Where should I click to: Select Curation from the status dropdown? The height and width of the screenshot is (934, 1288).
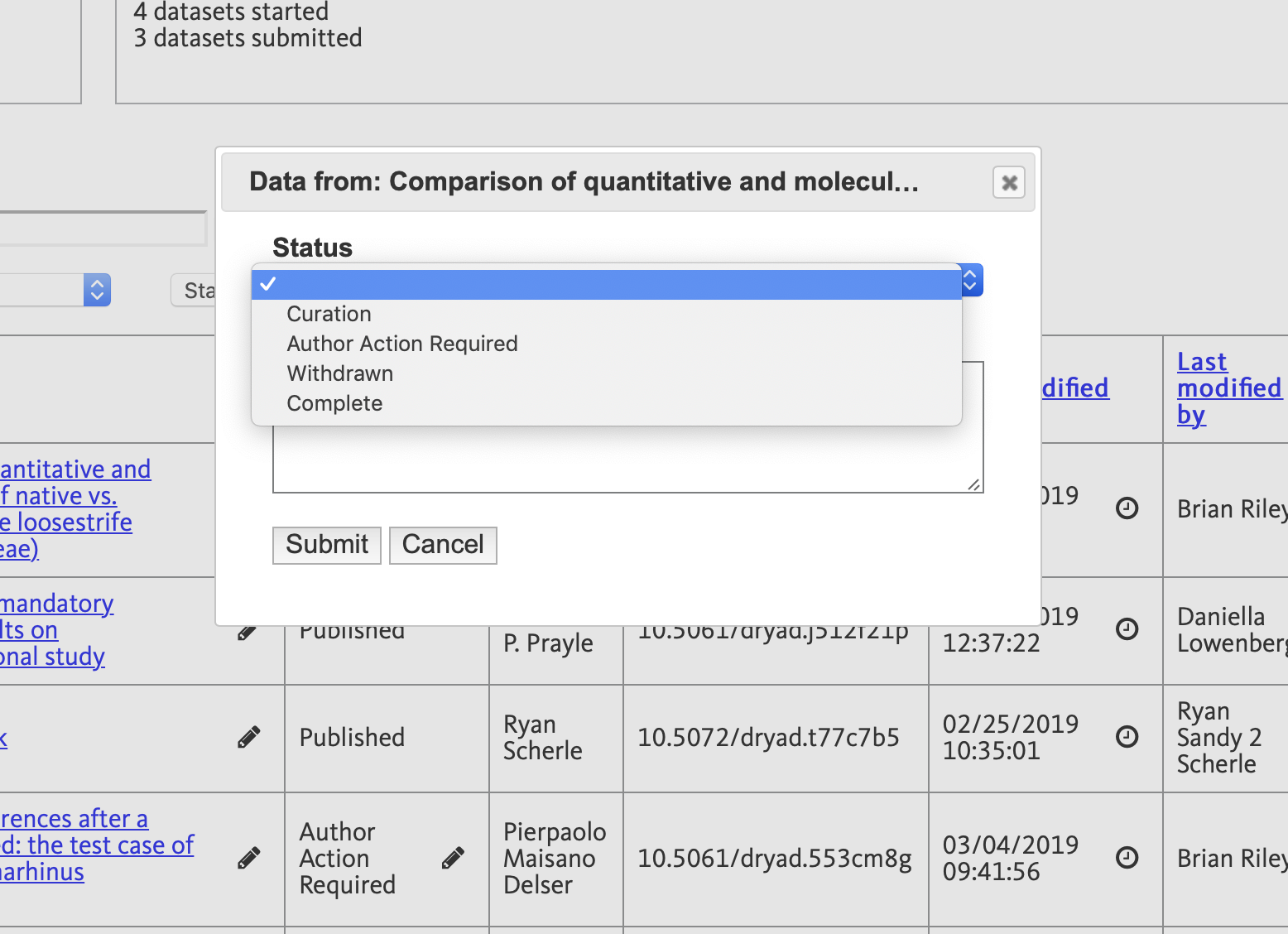click(329, 314)
